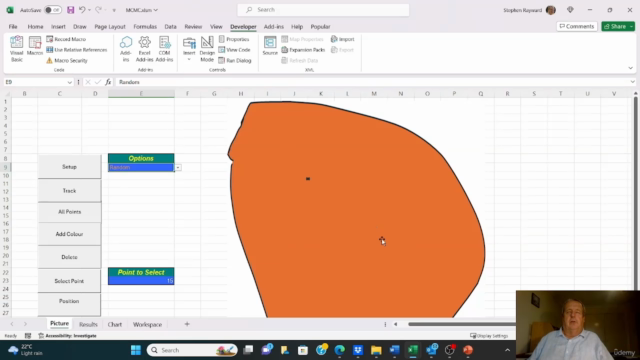Expand the formula bar
Screen dimensions: 640x360
[632, 82]
